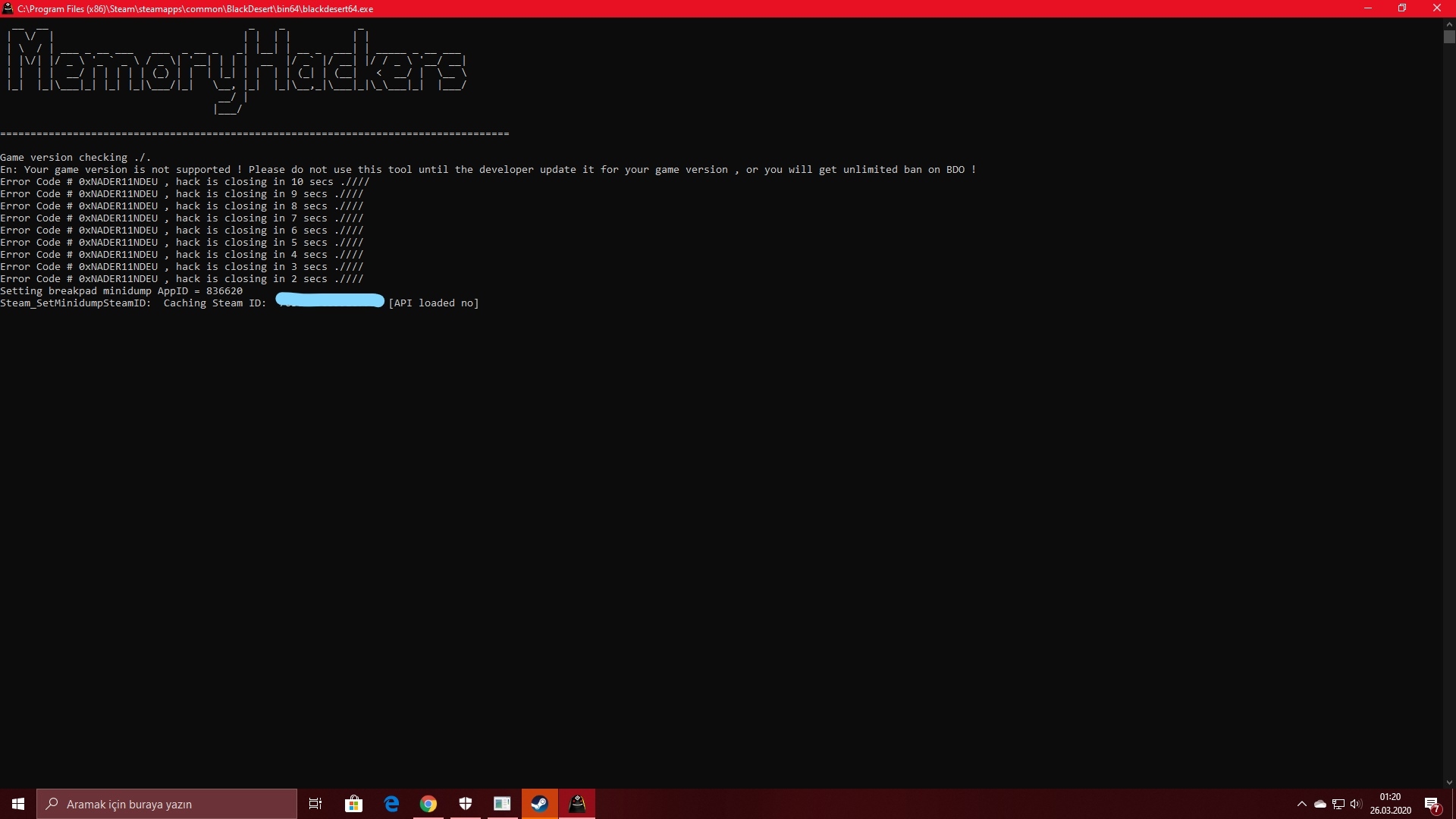Click the console window title bar icon
This screenshot has height=819, width=1456.
click(x=8, y=8)
